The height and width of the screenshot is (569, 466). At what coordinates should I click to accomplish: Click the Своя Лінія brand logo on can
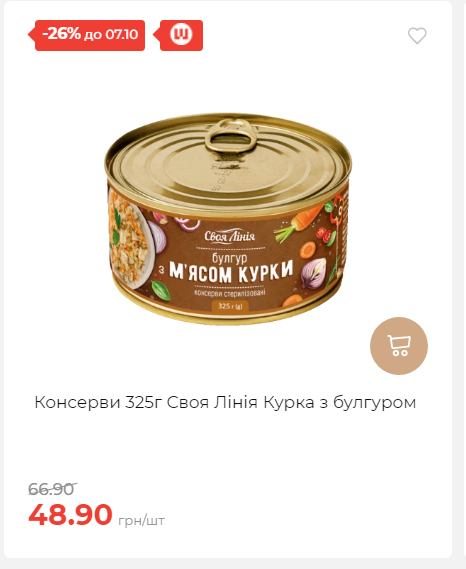230,236
